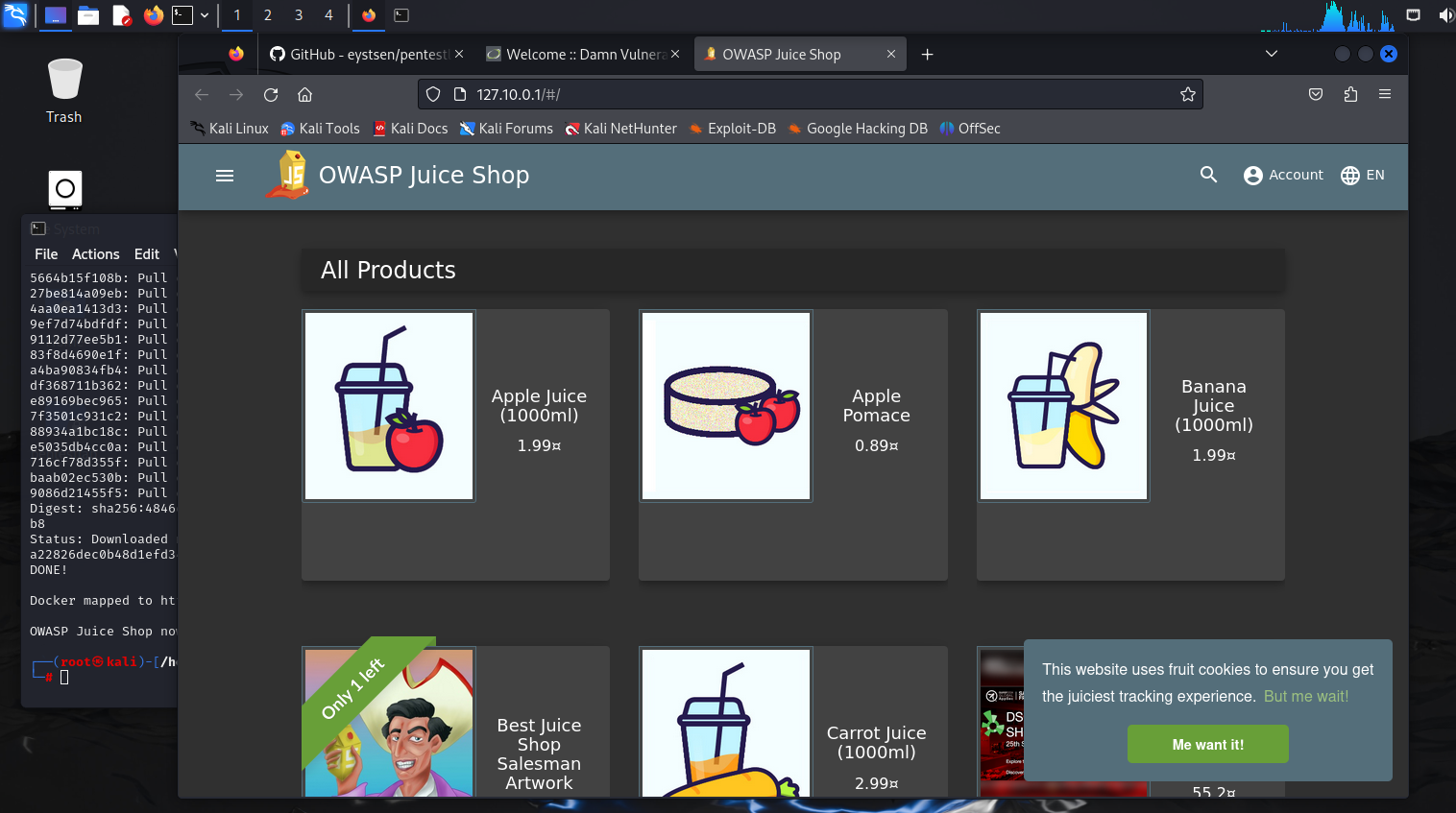The width and height of the screenshot is (1456, 813).
Task: Open the Kali Docs bookmark
Action: pos(410,129)
